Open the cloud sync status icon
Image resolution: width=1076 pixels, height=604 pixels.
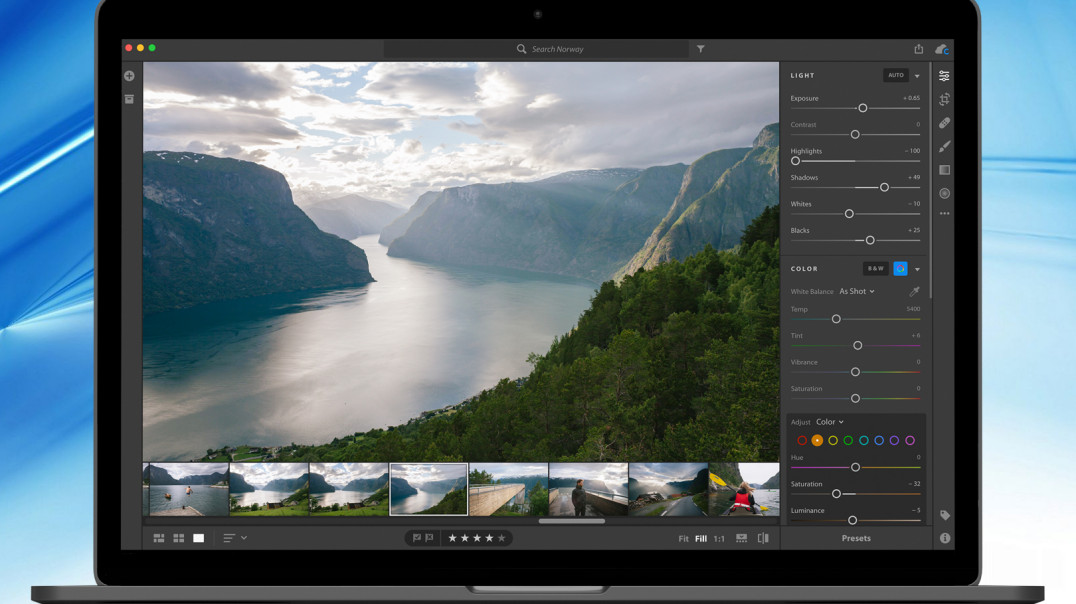point(942,49)
